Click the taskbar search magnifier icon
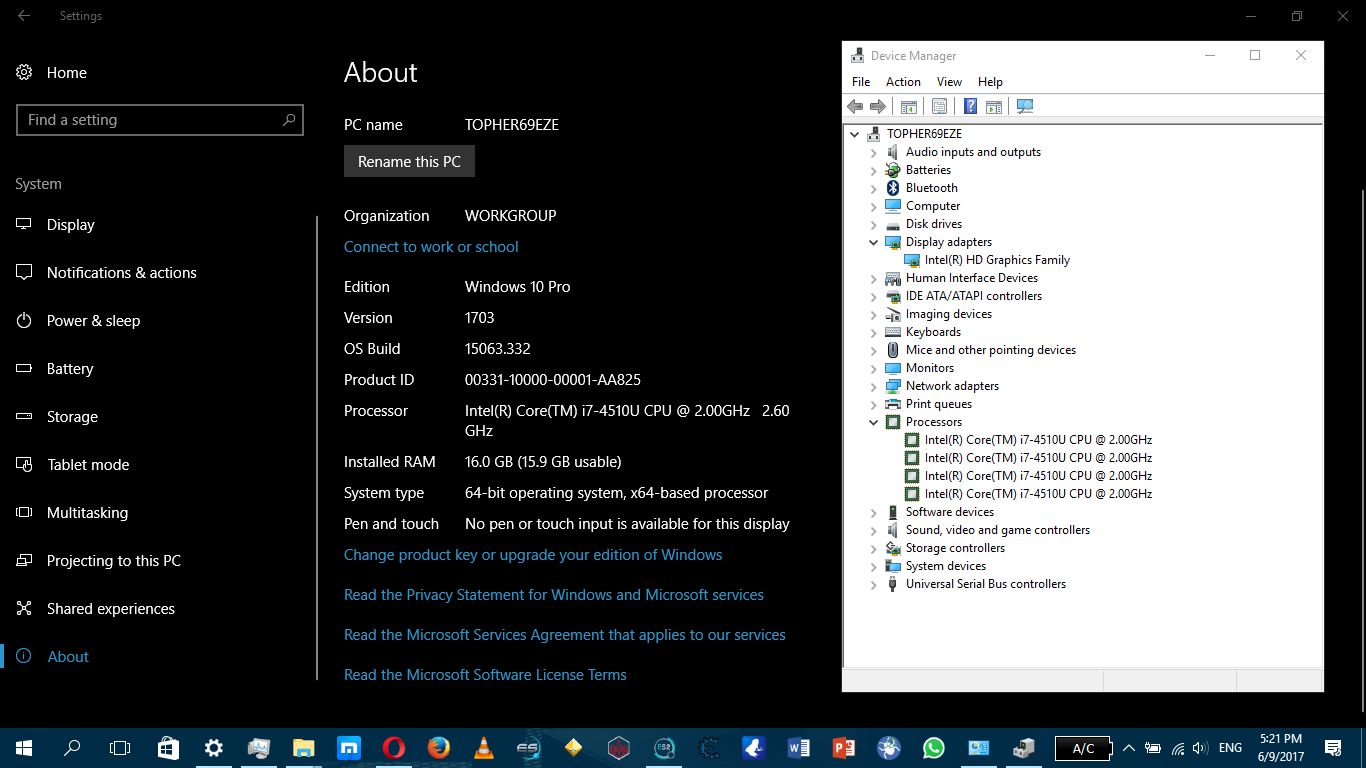 coord(72,748)
